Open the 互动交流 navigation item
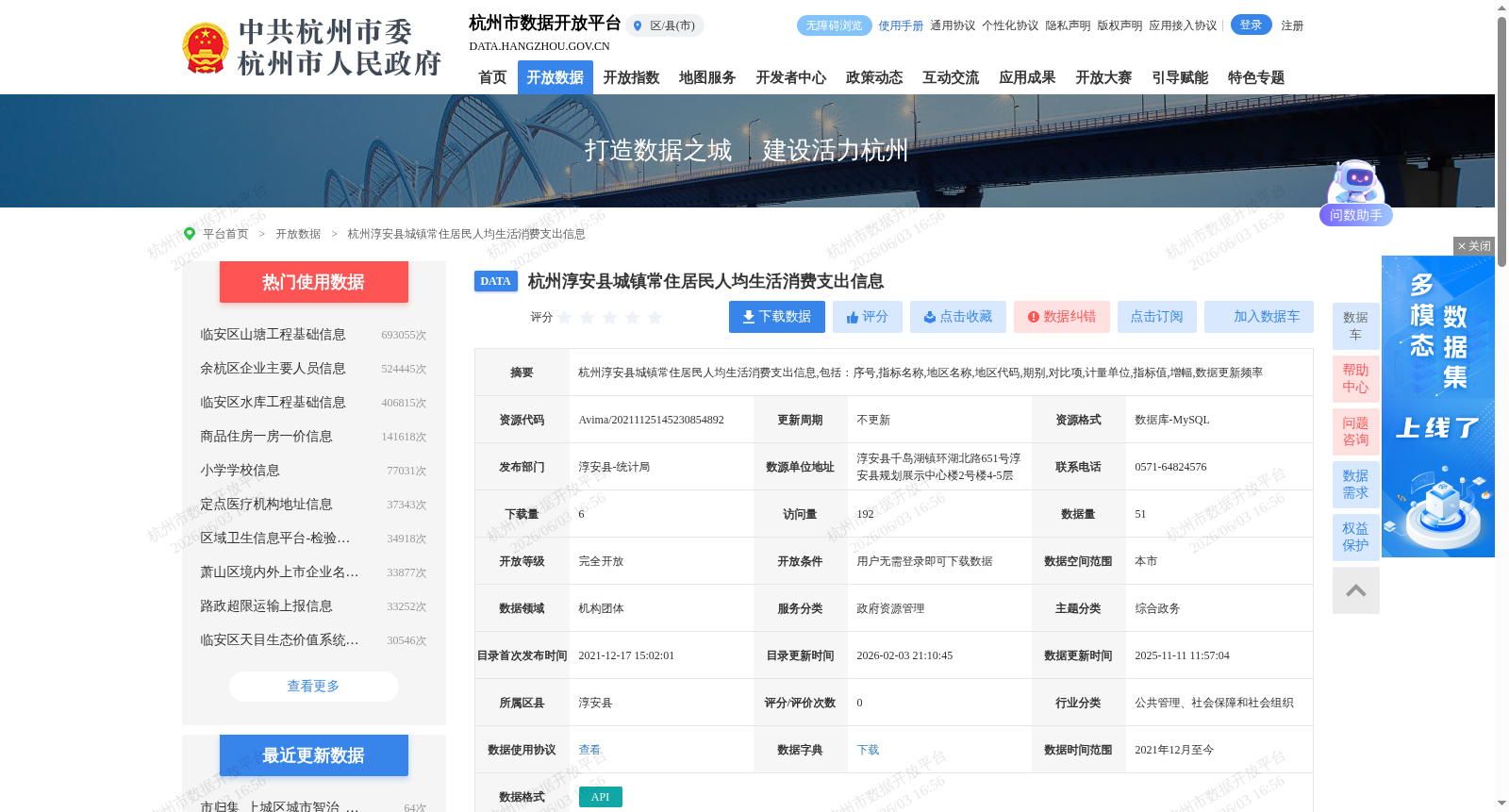Screen dimensions: 1509x812 [x=951, y=77]
